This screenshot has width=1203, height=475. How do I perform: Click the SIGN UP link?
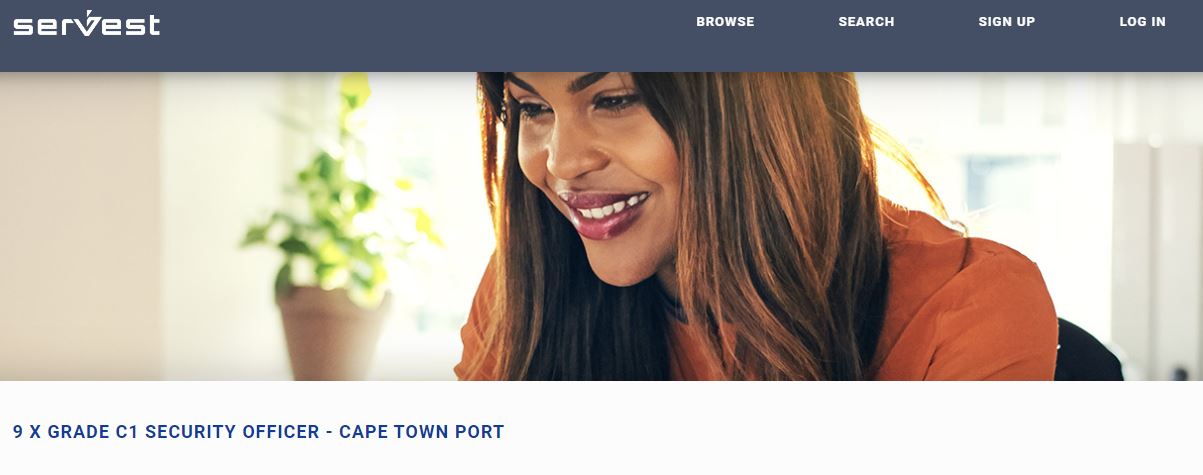pos(1006,22)
